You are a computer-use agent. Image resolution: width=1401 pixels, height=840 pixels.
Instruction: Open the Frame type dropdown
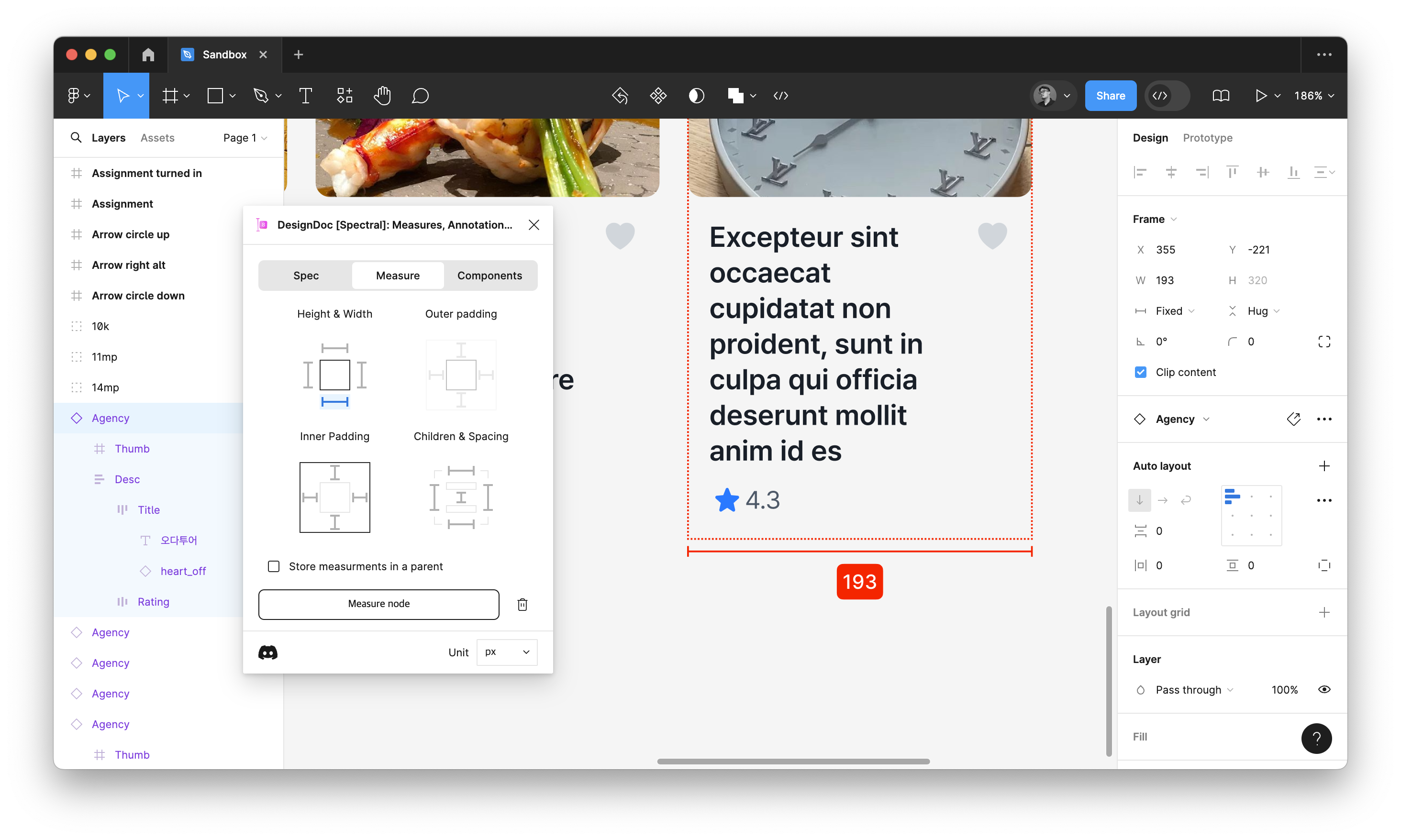(1154, 219)
